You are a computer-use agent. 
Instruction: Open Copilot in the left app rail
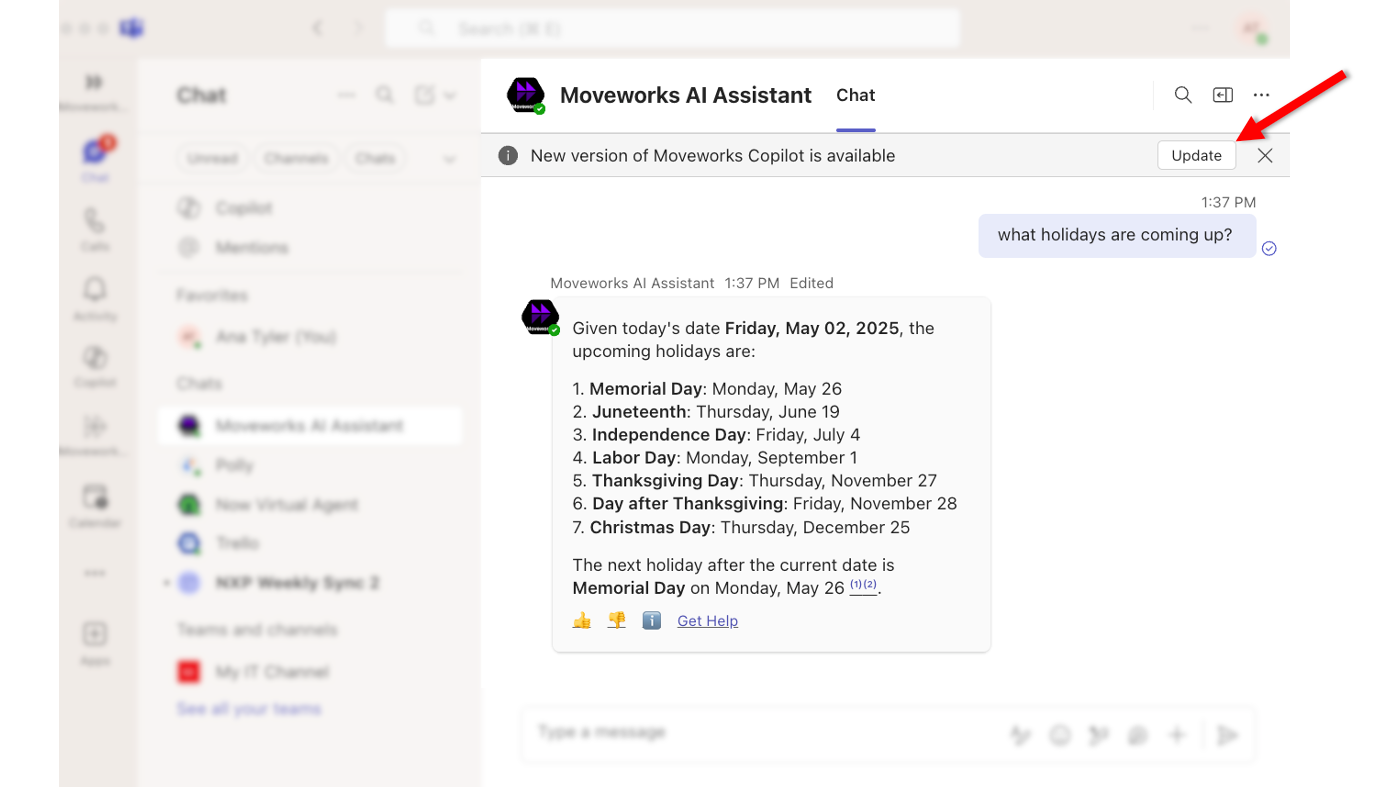pos(95,366)
